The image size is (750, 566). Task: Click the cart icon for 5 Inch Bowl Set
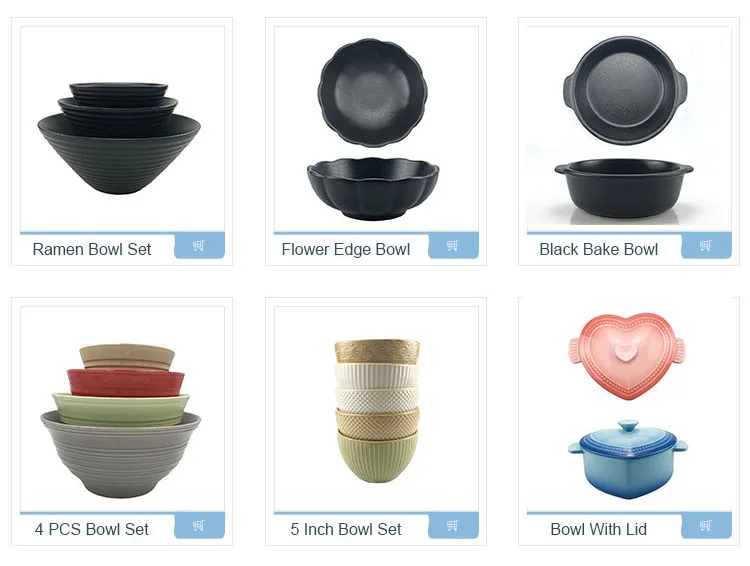[453, 526]
